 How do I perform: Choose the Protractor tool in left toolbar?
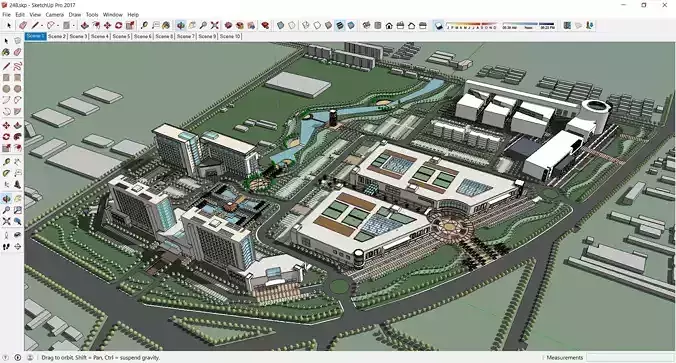[6, 173]
